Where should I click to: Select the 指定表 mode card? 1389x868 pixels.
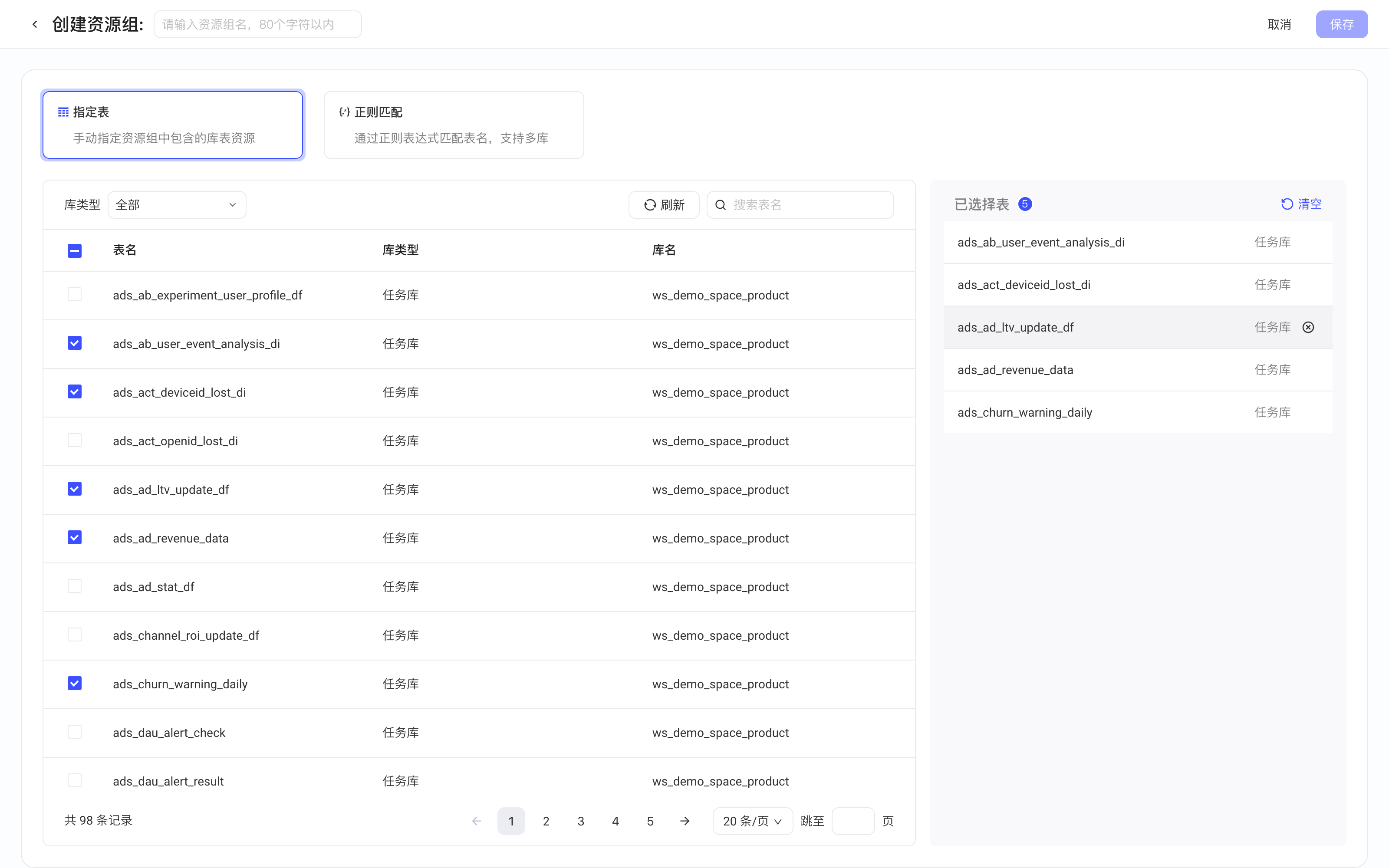(x=173, y=125)
